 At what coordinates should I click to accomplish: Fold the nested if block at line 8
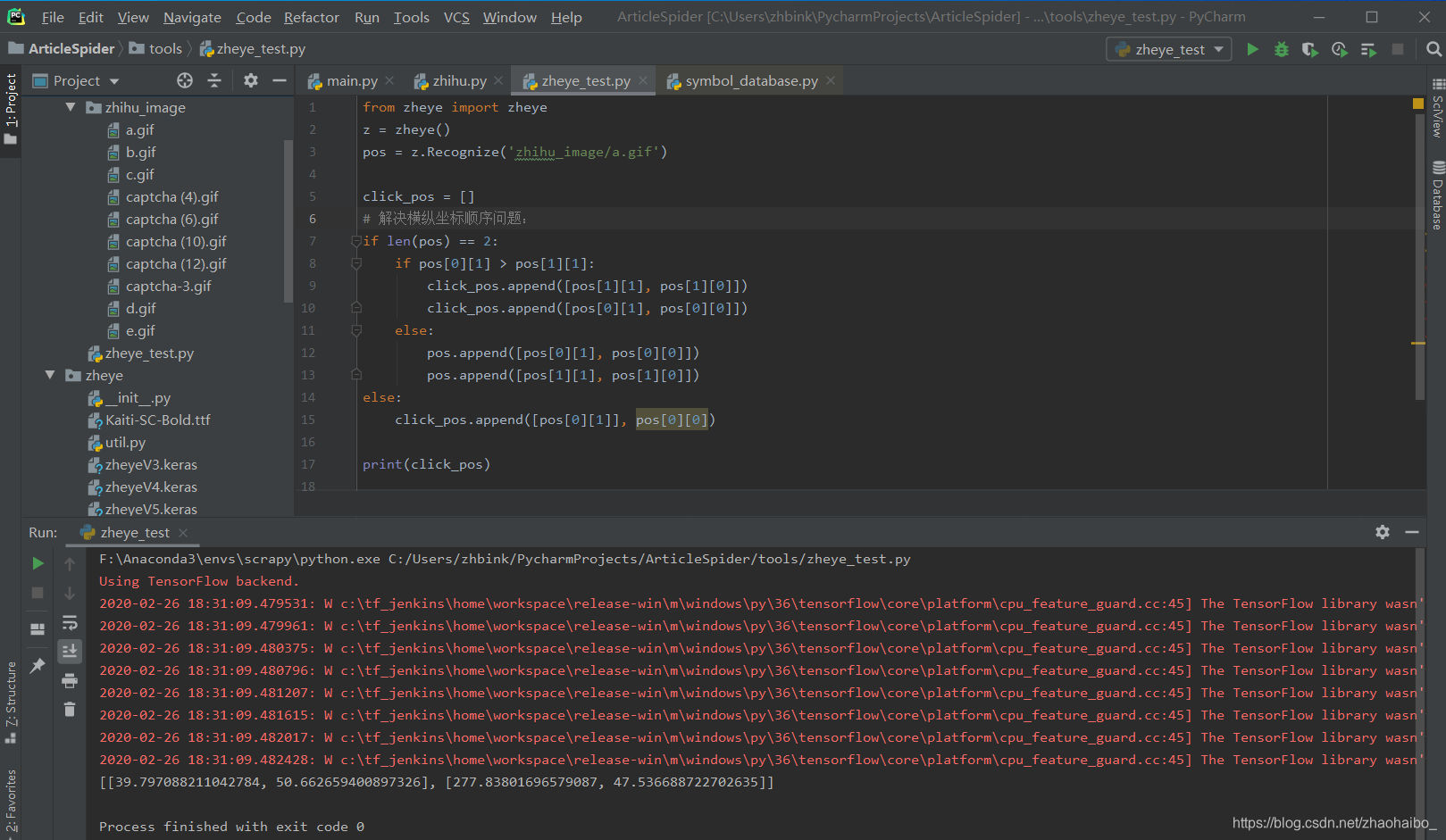coord(356,263)
